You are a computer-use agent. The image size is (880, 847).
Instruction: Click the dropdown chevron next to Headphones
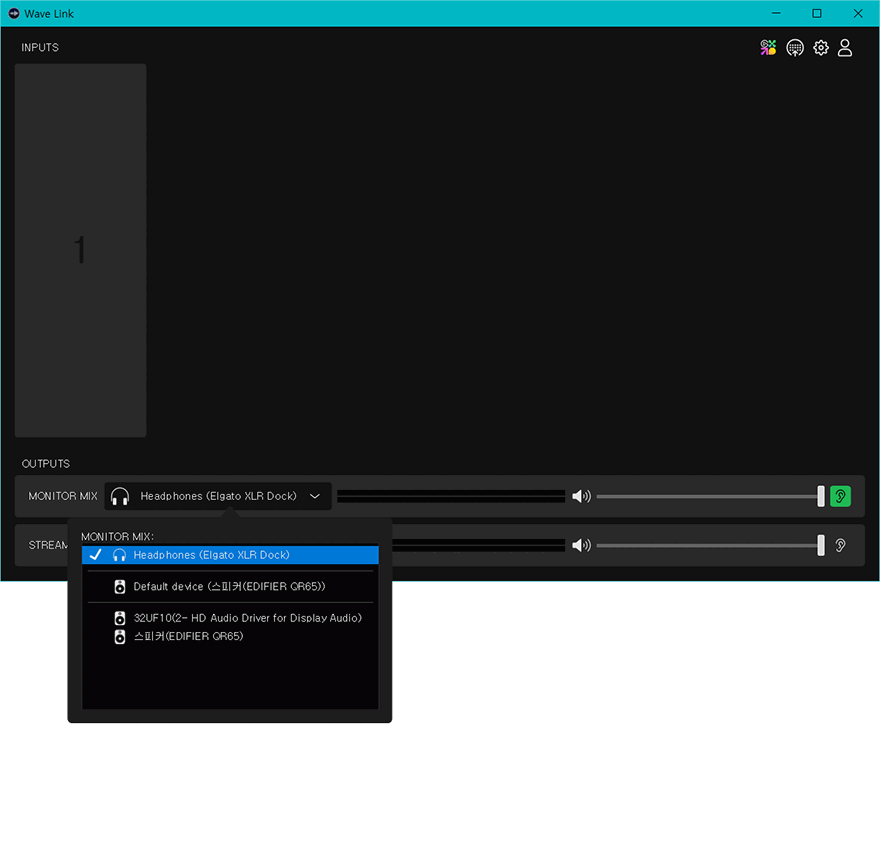point(315,496)
